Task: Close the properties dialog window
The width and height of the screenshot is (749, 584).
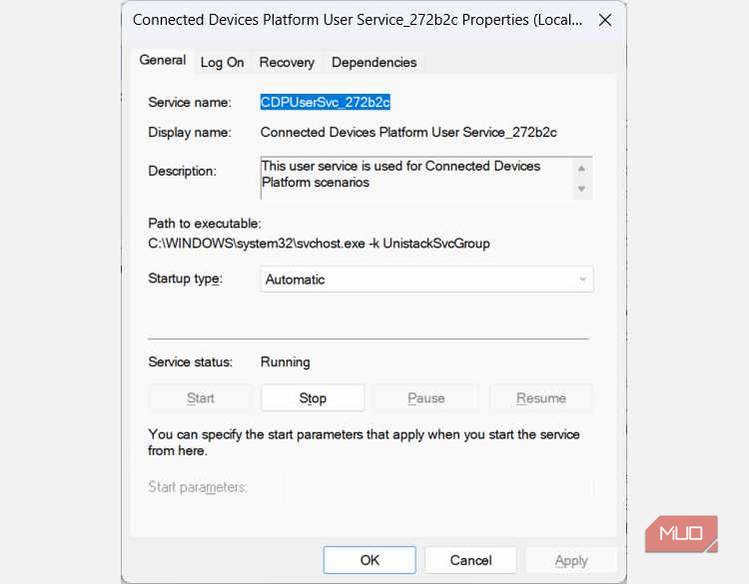Action: (604, 19)
